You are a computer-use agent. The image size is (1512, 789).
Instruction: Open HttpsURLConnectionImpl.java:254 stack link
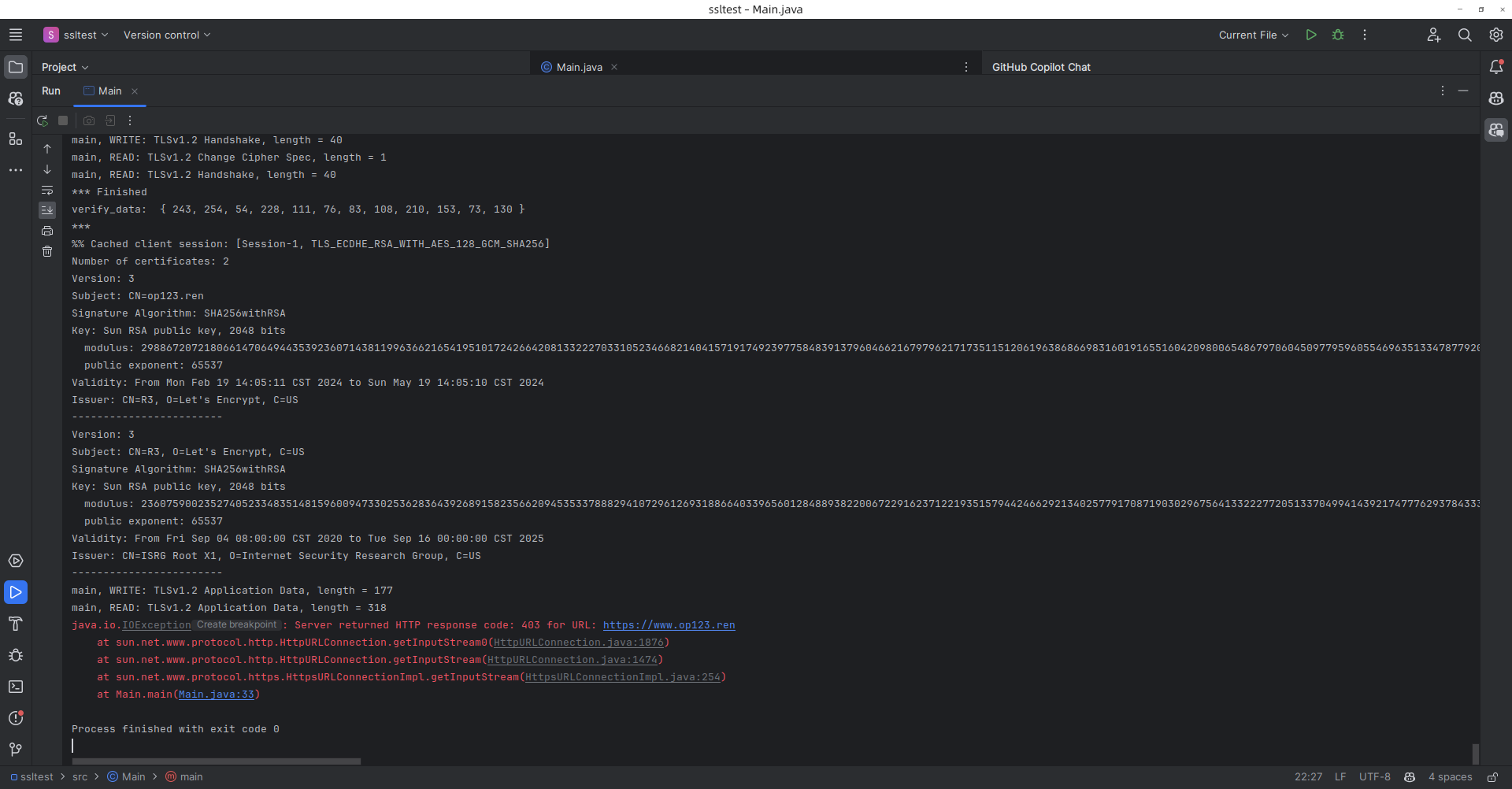tap(623, 676)
